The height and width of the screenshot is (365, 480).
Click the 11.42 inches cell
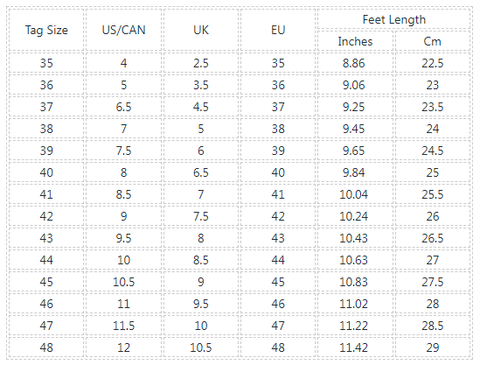coord(355,348)
